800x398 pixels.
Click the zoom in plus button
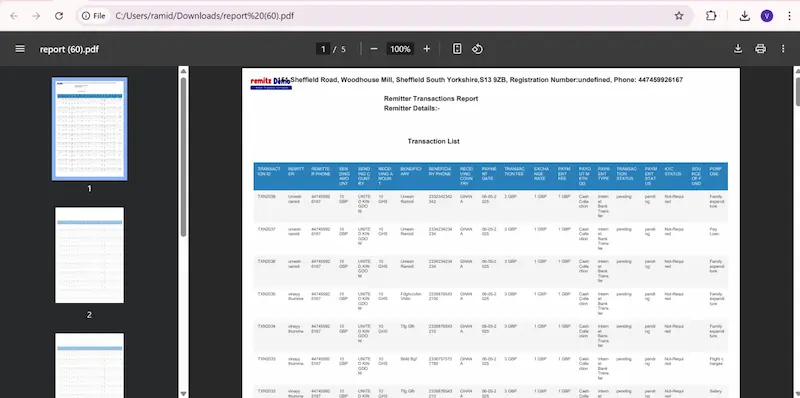pyautogui.click(x=427, y=49)
